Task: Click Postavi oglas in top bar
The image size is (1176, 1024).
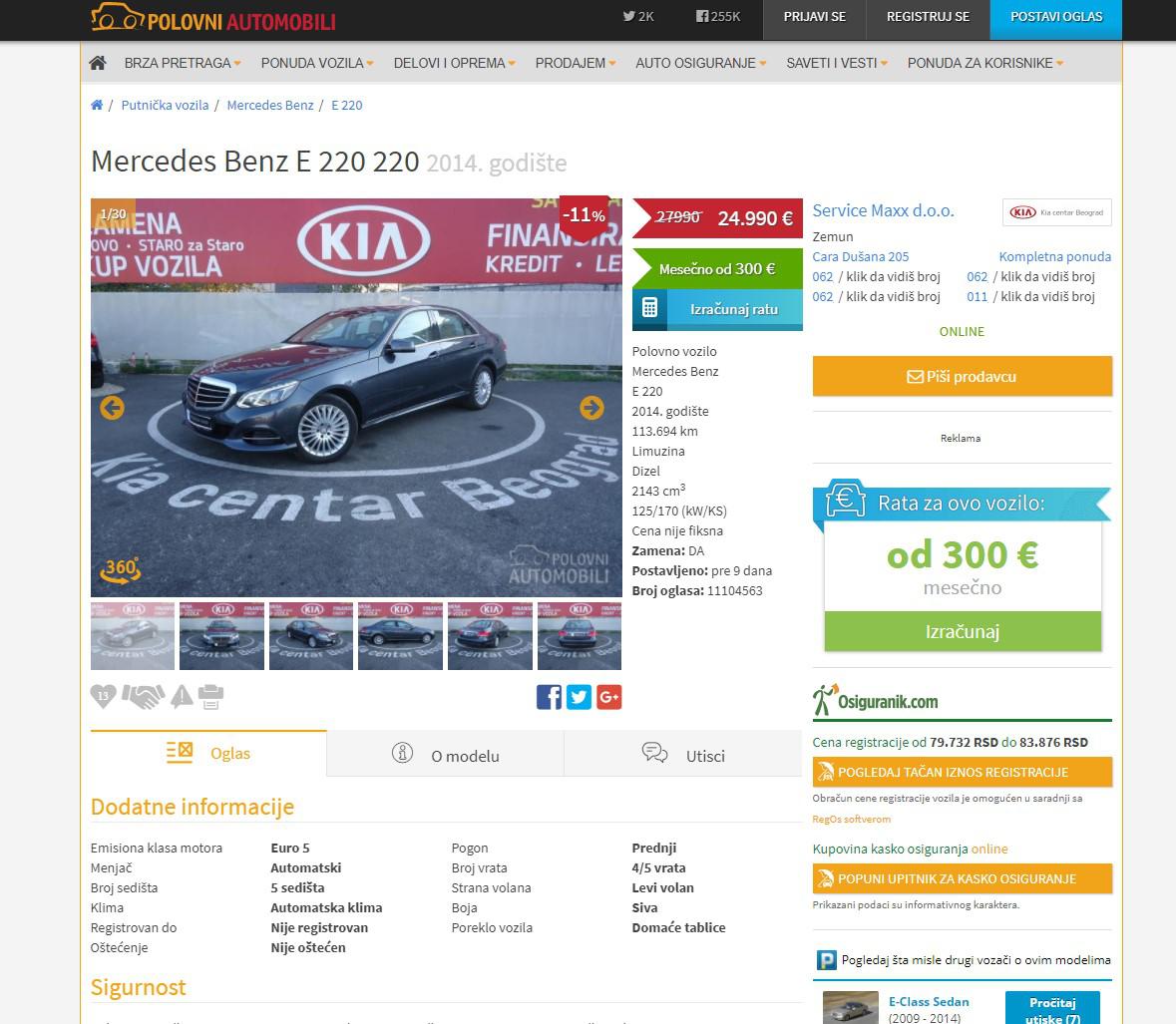Action: pos(1055,17)
